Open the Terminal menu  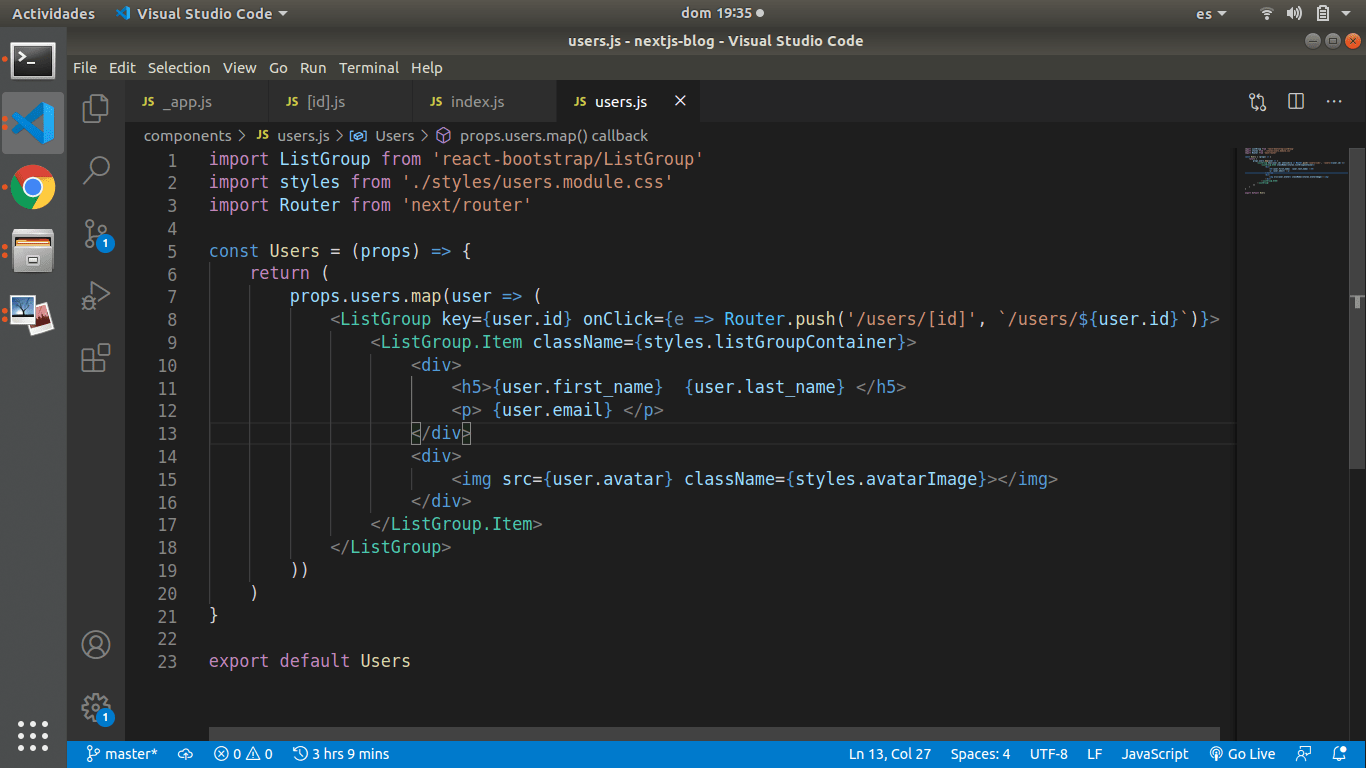coord(368,68)
